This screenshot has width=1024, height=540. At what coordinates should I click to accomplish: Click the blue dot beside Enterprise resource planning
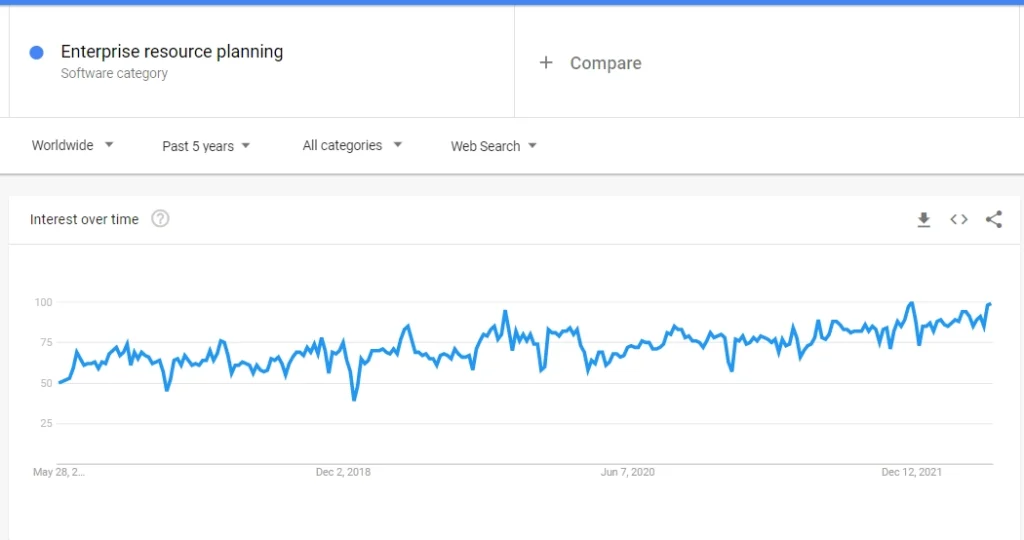tap(37, 53)
